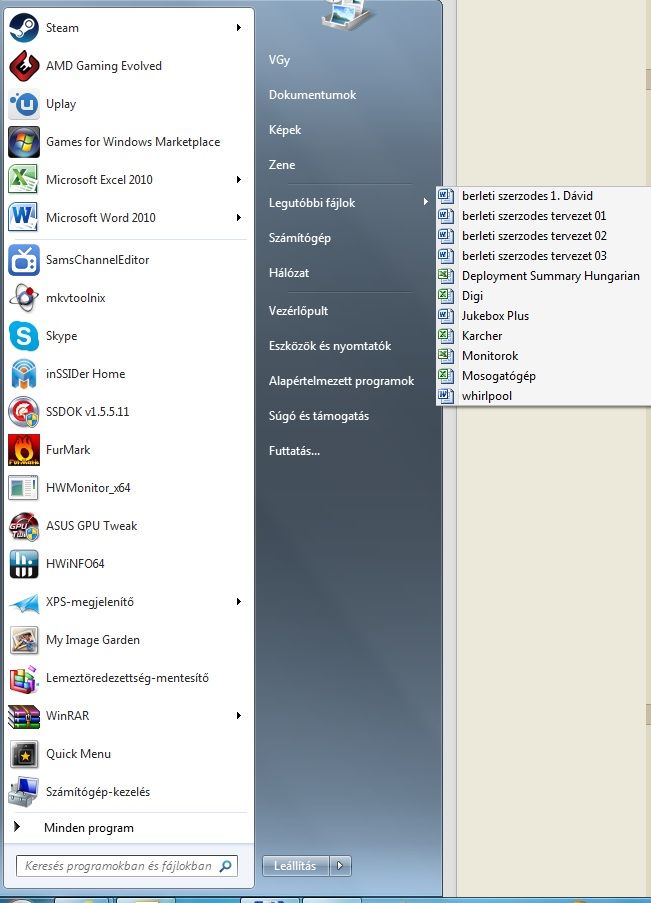Open the Skype icon

(x=24, y=336)
